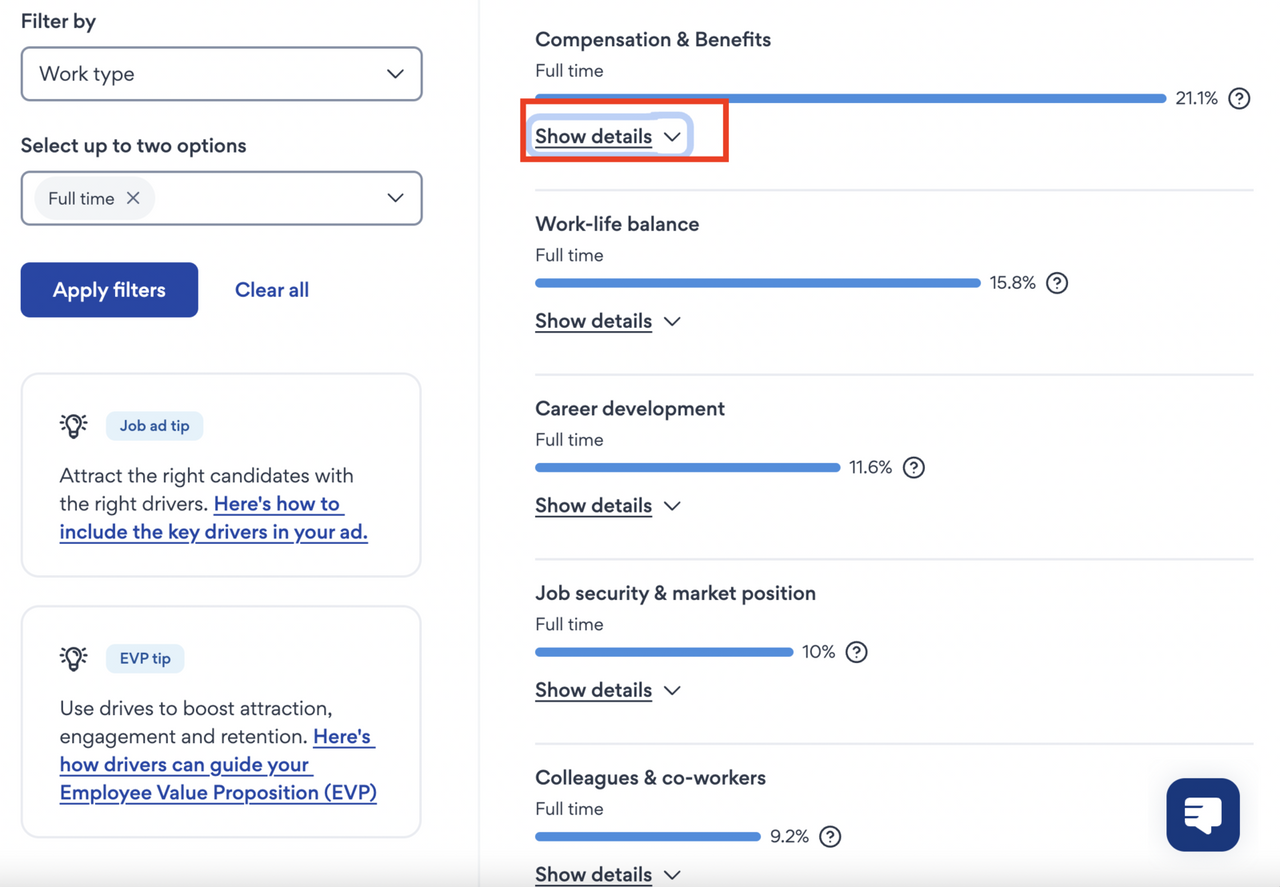The image size is (1280, 887).
Task: Click help icon next to 11.6% Career development
Action: click(x=913, y=467)
